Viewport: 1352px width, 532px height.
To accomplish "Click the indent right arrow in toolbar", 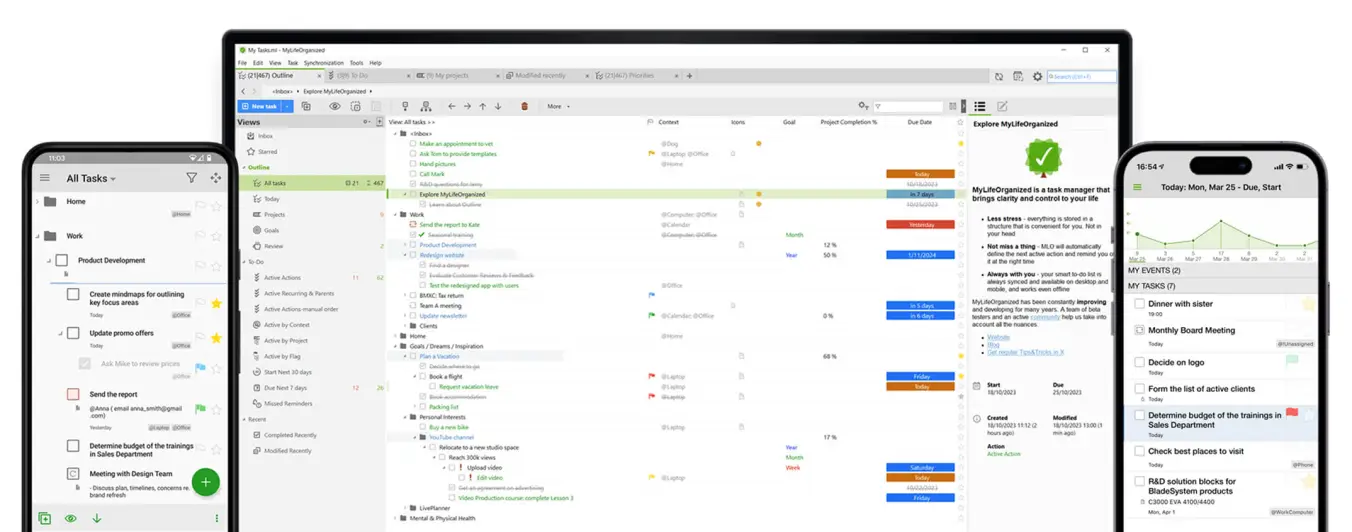I will [467, 106].
